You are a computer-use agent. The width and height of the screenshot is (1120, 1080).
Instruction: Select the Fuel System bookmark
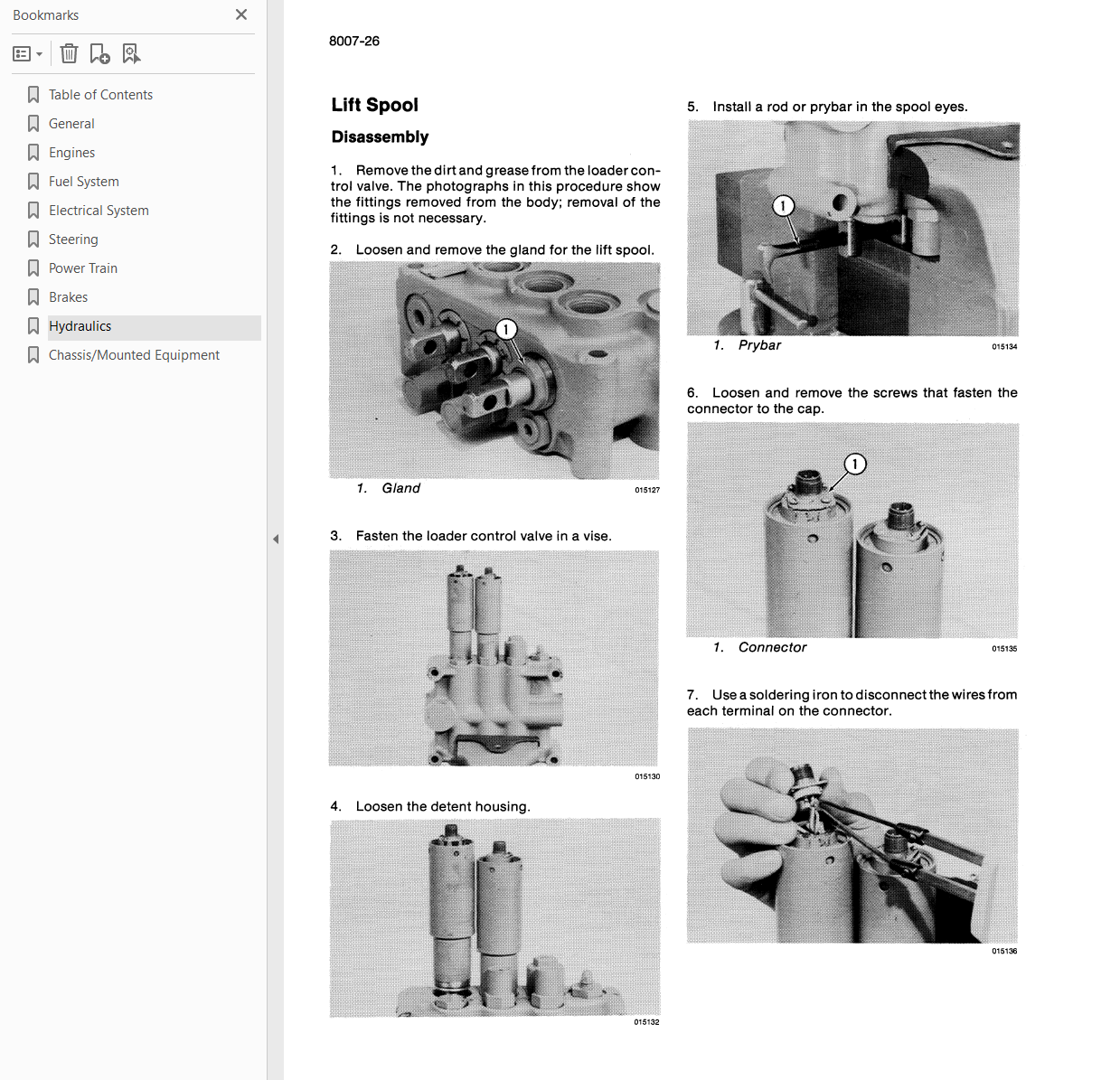pos(84,182)
